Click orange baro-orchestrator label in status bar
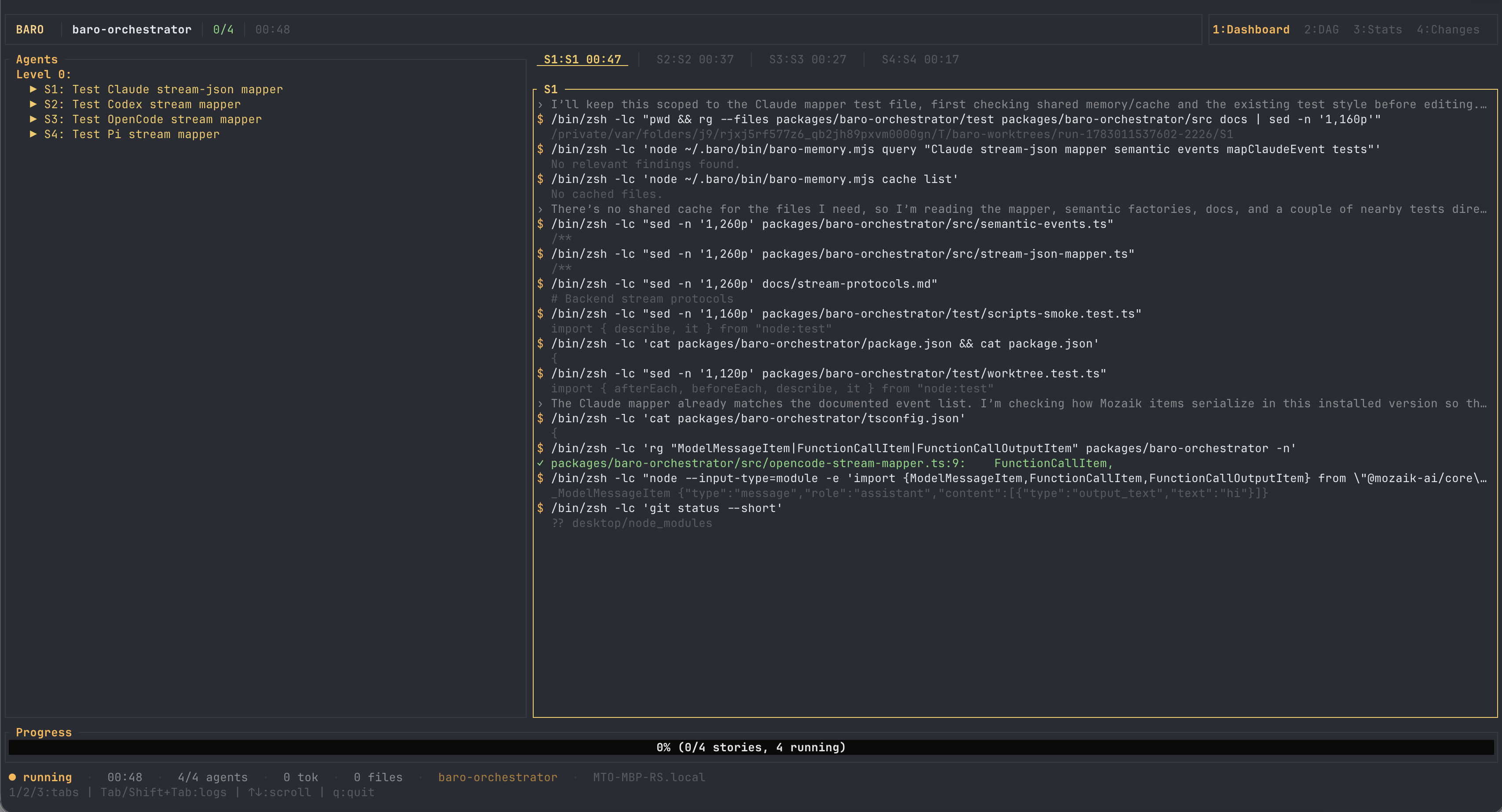The height and width of the screenshot is (812, 1502). (x=498, y=777)
